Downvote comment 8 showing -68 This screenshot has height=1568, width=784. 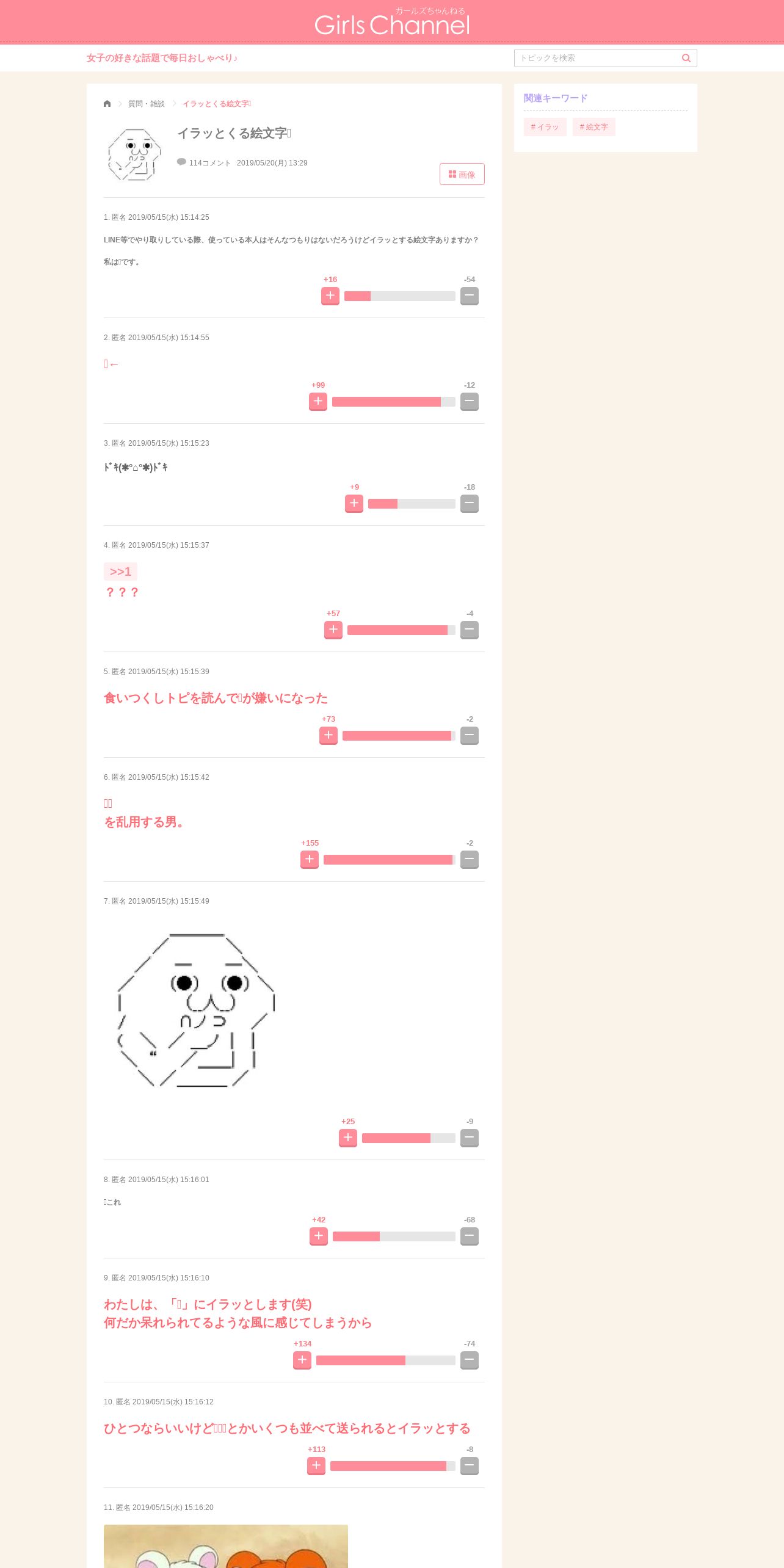point(470,1236)
